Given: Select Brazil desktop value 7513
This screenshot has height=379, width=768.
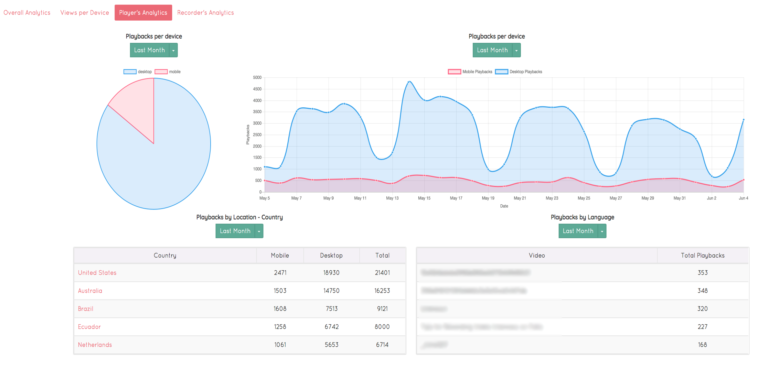Looking at the screenshot, I should [x=332, y=309].
